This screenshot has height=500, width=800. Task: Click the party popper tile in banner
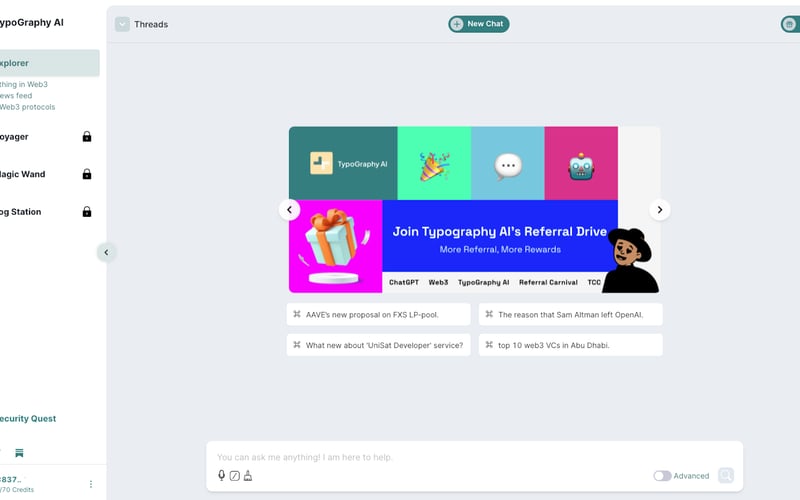tap(434, 163)
